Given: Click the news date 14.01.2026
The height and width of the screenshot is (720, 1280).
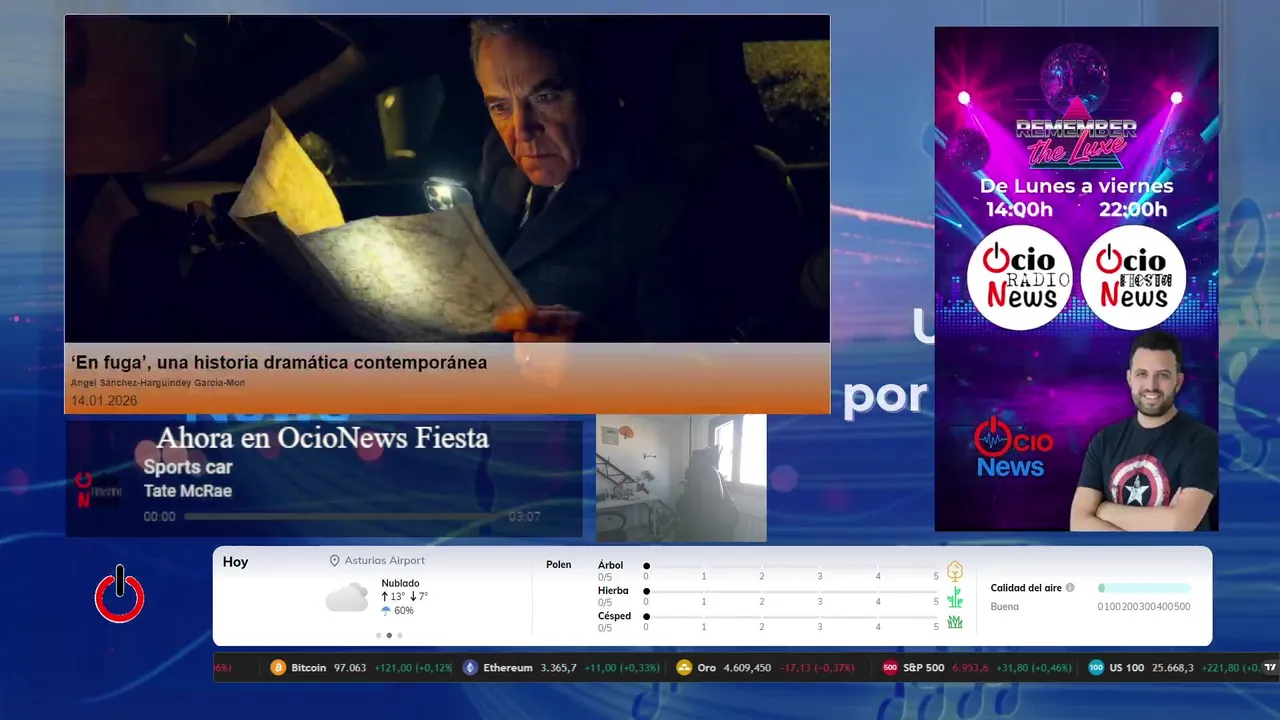Looking at the screenshot, I should pos(104,401).
